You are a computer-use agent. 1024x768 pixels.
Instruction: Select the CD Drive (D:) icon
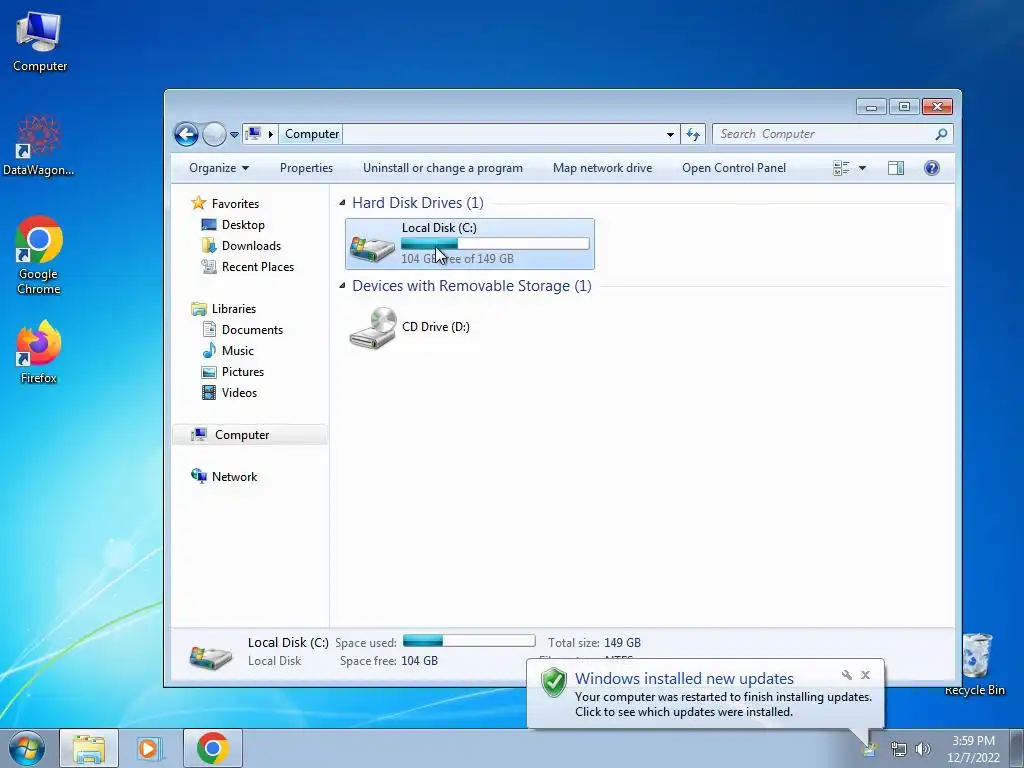click(x=372, y=328)
